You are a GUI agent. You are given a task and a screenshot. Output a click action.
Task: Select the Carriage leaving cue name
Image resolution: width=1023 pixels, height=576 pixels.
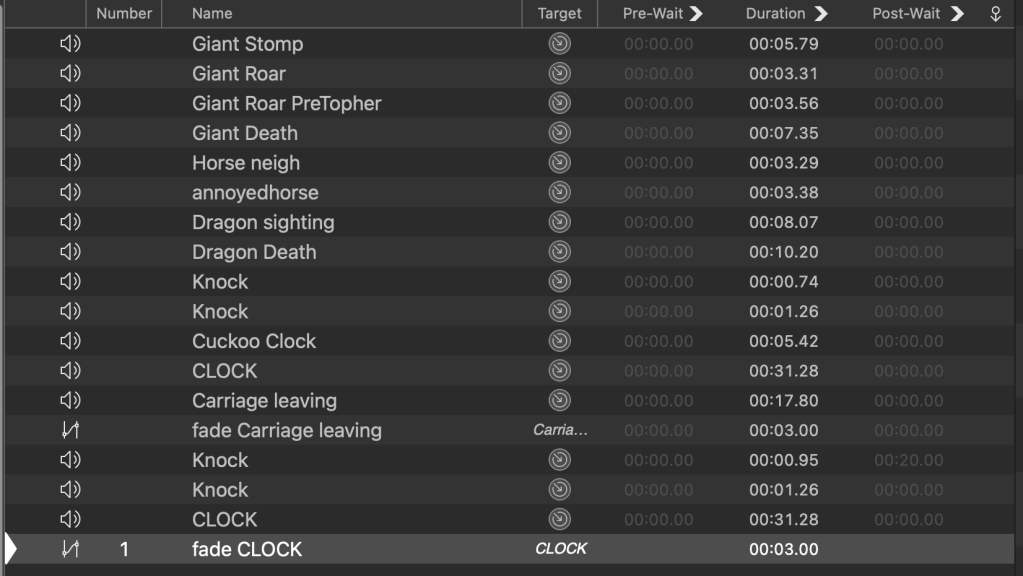[x=264, y=401]
